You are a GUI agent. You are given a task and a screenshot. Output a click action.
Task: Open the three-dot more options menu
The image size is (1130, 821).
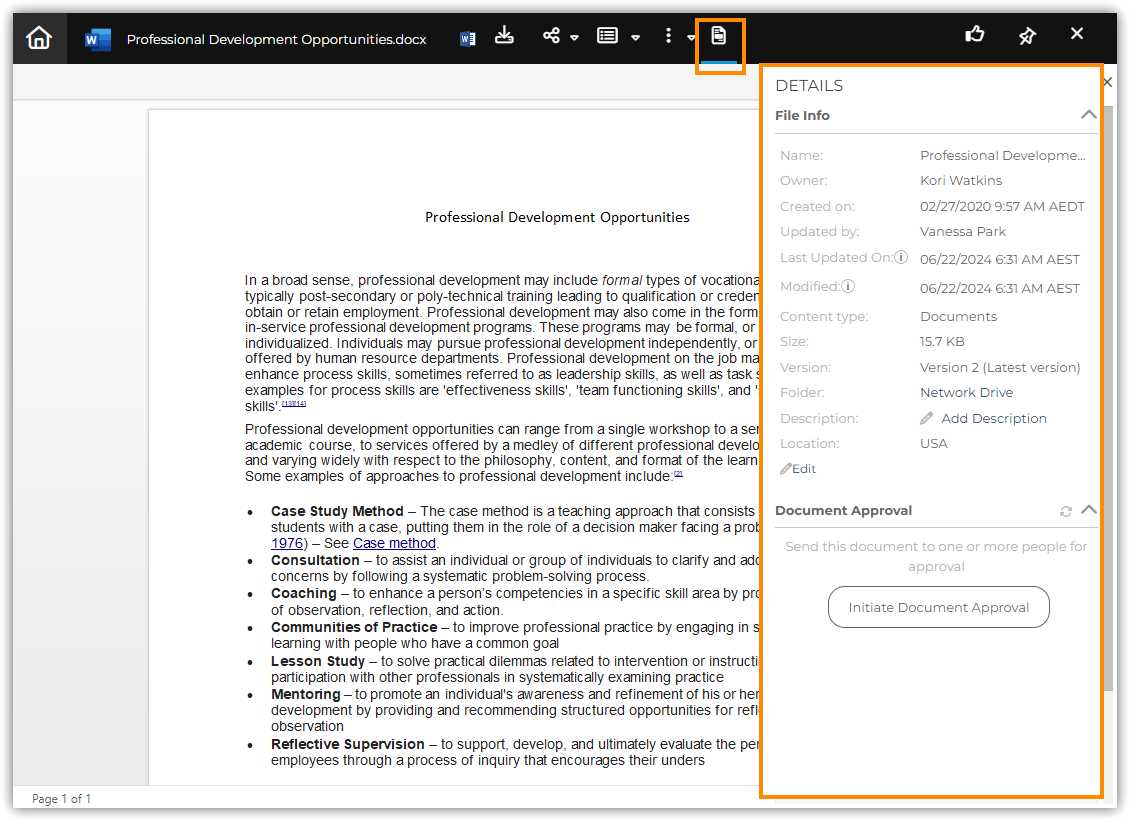pyautogui.click(x=668, y=36)
